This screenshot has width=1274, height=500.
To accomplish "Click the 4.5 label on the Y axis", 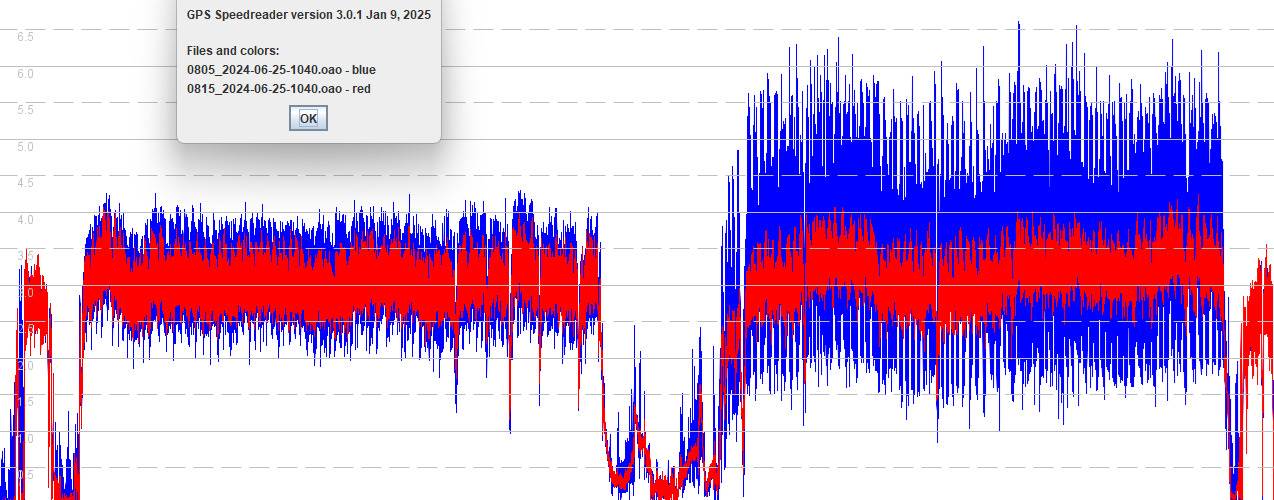I will click(25, 183).
